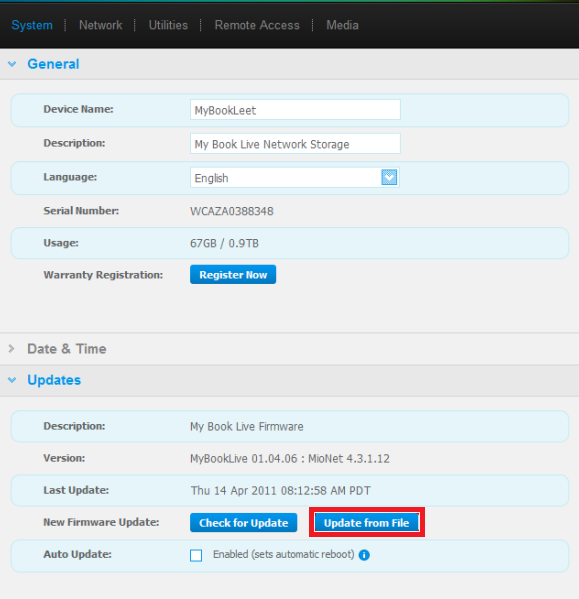Viewport: 579px width, 599px height.
Task: Open the System tab
Action: tap(32, 25)
